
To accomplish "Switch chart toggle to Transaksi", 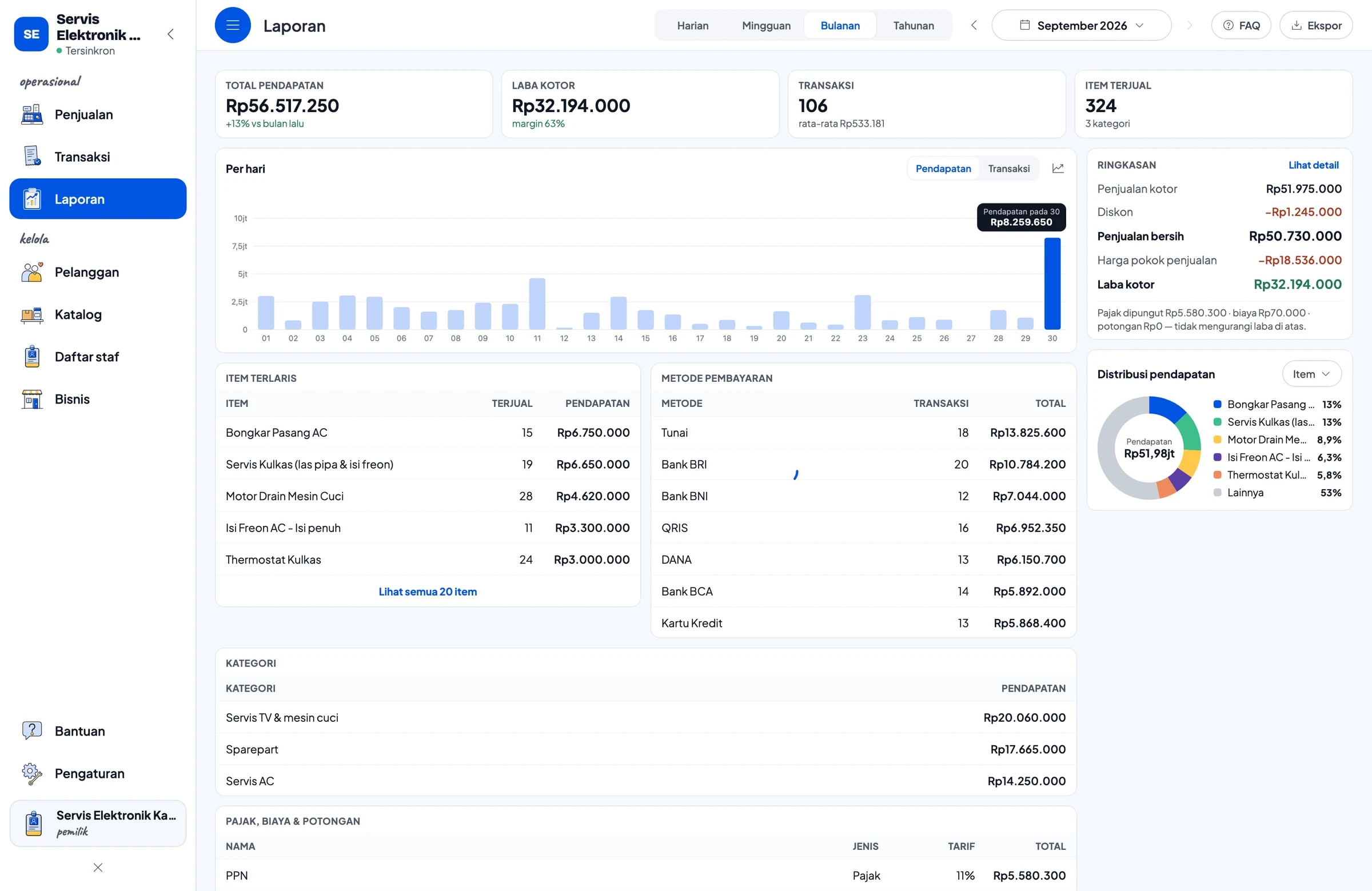I will point(1008,168).
